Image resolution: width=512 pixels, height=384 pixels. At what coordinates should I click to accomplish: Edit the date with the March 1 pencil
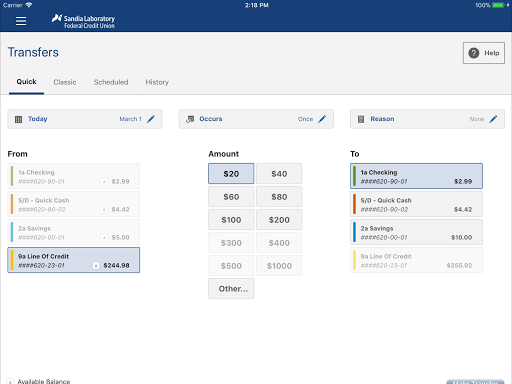[x=151, y=119]
